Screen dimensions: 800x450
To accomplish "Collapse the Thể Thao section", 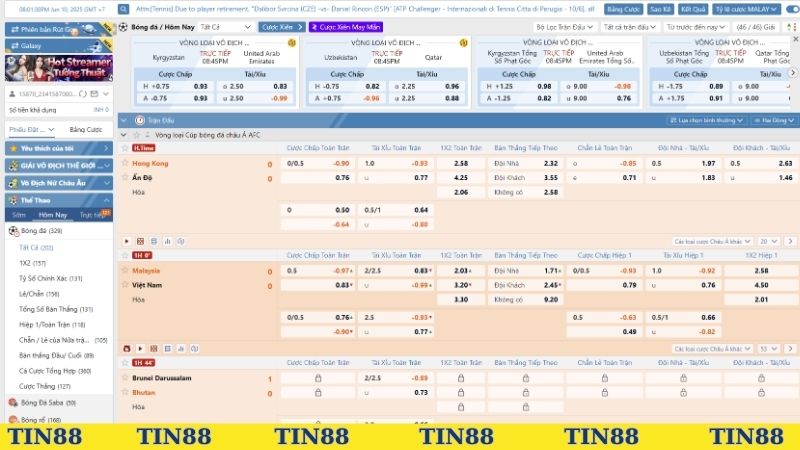I will click(x=59, y=200).
